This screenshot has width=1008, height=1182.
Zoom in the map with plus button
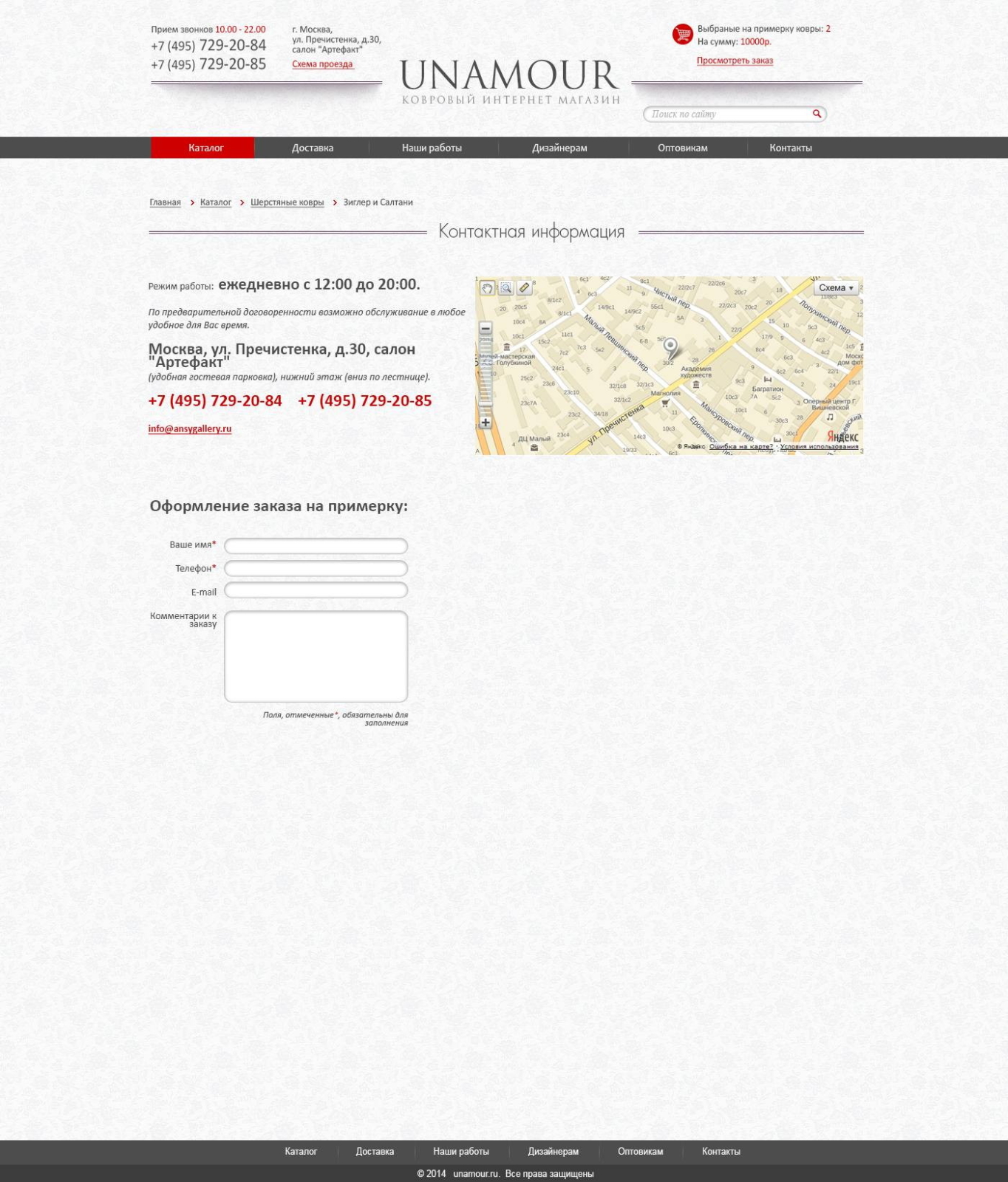tap(486, 423)
